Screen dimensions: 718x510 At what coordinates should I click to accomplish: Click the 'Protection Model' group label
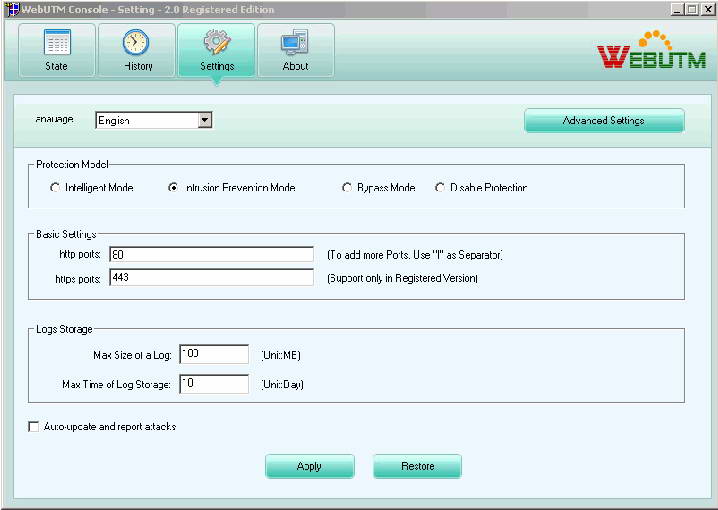click(72, 164)
